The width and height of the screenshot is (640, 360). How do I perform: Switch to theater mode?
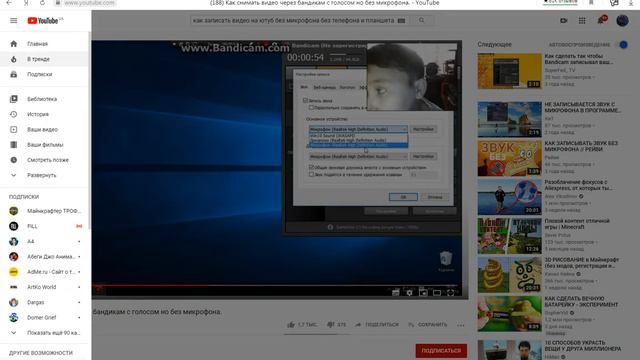click(x=437, y=292)
